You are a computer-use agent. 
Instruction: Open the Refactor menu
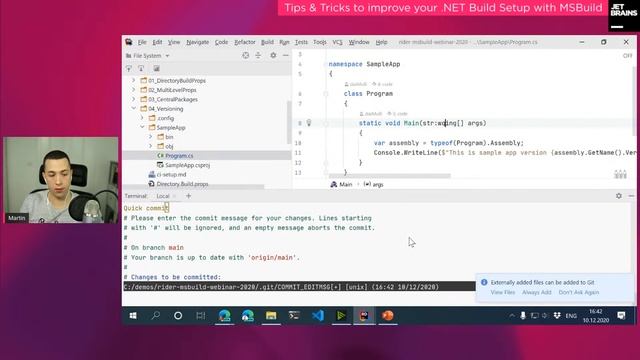245,42
